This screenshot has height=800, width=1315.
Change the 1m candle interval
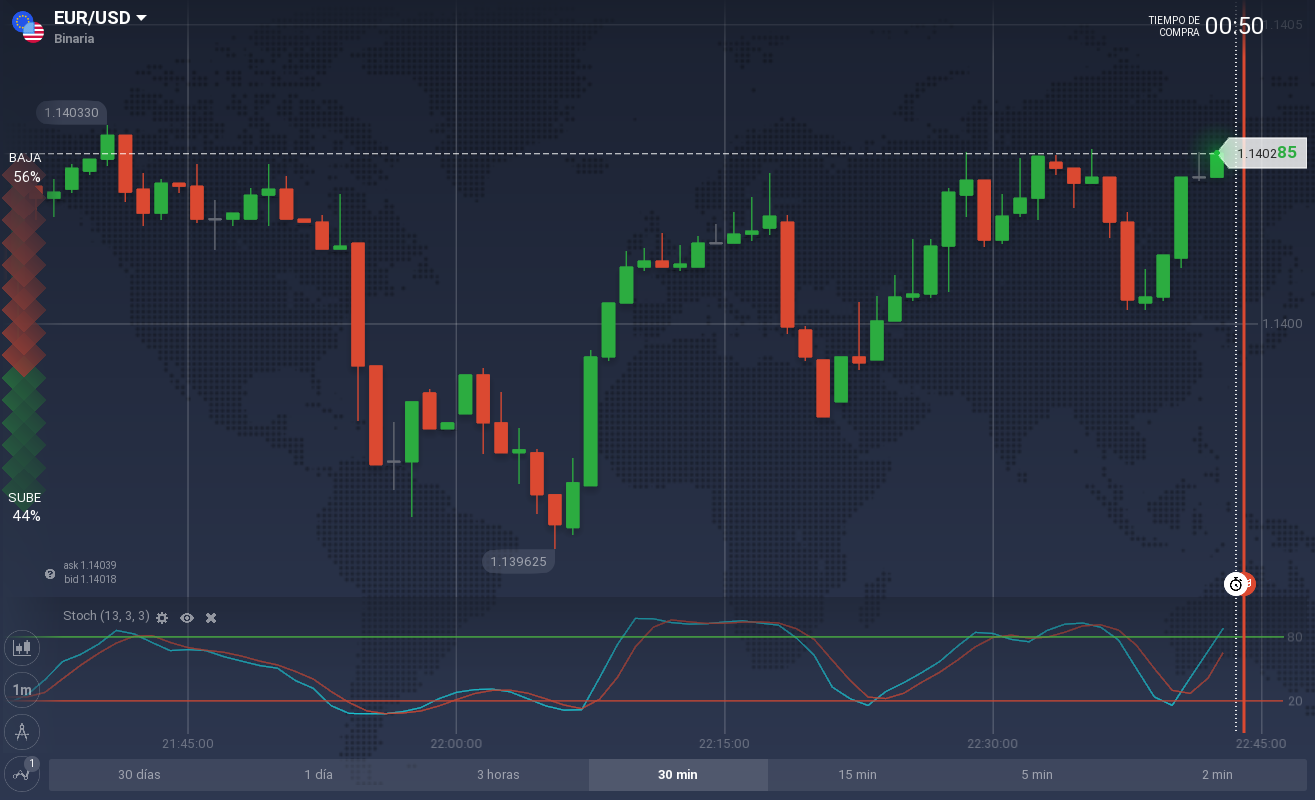pos(21,690)
